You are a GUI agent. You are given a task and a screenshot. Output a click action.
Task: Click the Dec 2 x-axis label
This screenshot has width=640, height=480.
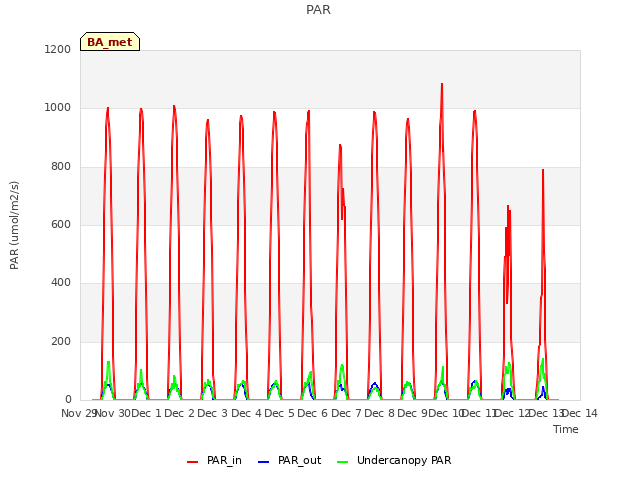tap(180, 413)
